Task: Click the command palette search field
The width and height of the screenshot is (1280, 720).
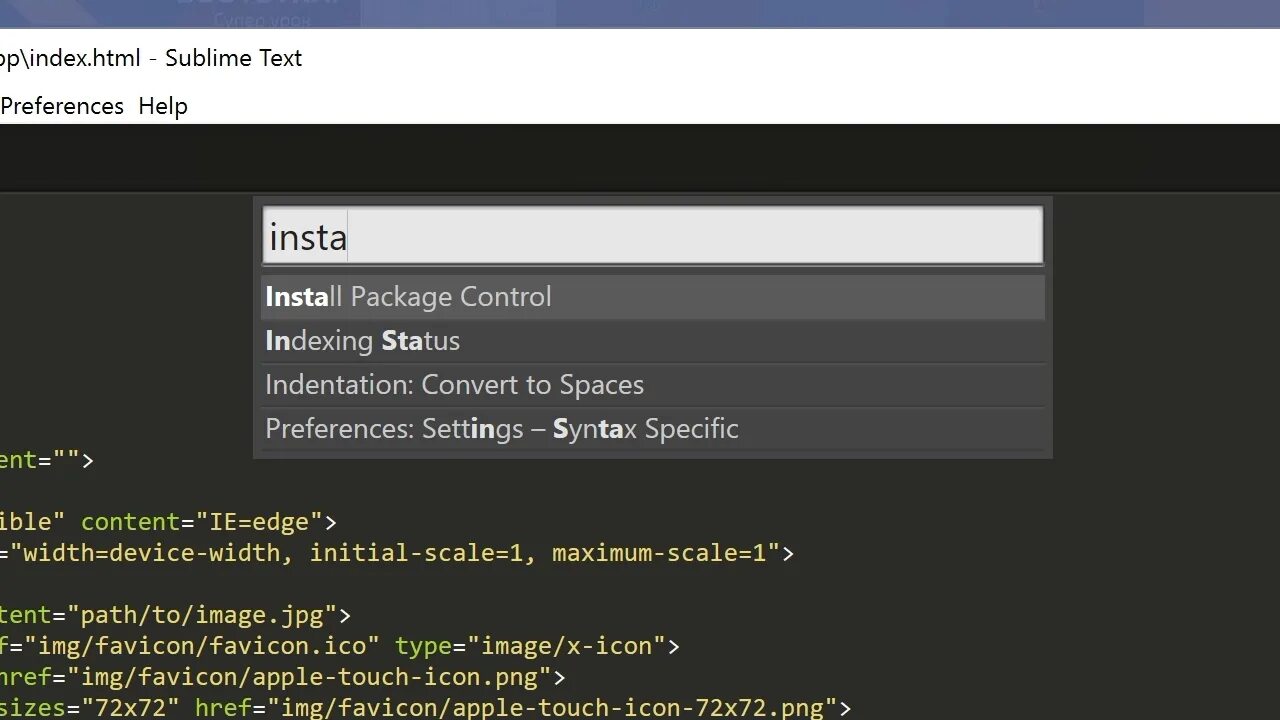Action: 652,236
